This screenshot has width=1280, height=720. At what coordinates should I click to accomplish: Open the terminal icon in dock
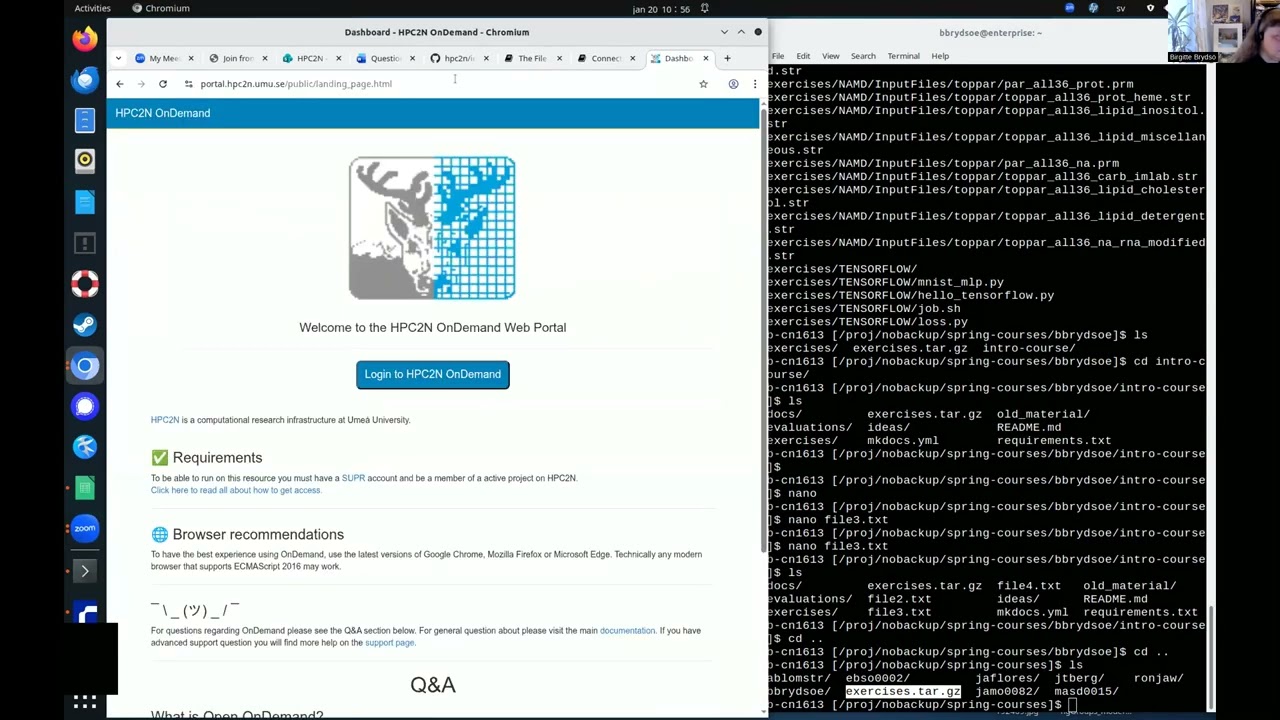85,570
